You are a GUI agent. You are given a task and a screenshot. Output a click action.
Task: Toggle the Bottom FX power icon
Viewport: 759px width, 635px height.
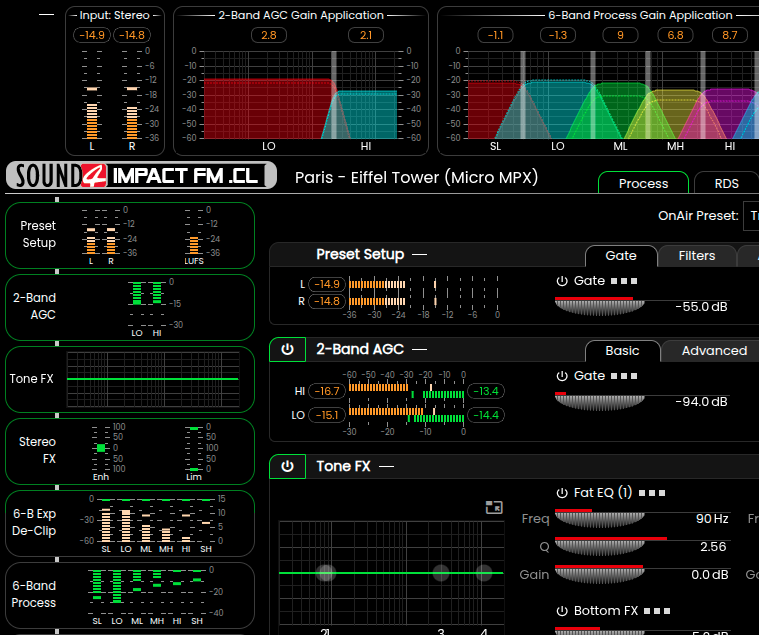click(562, 611)
